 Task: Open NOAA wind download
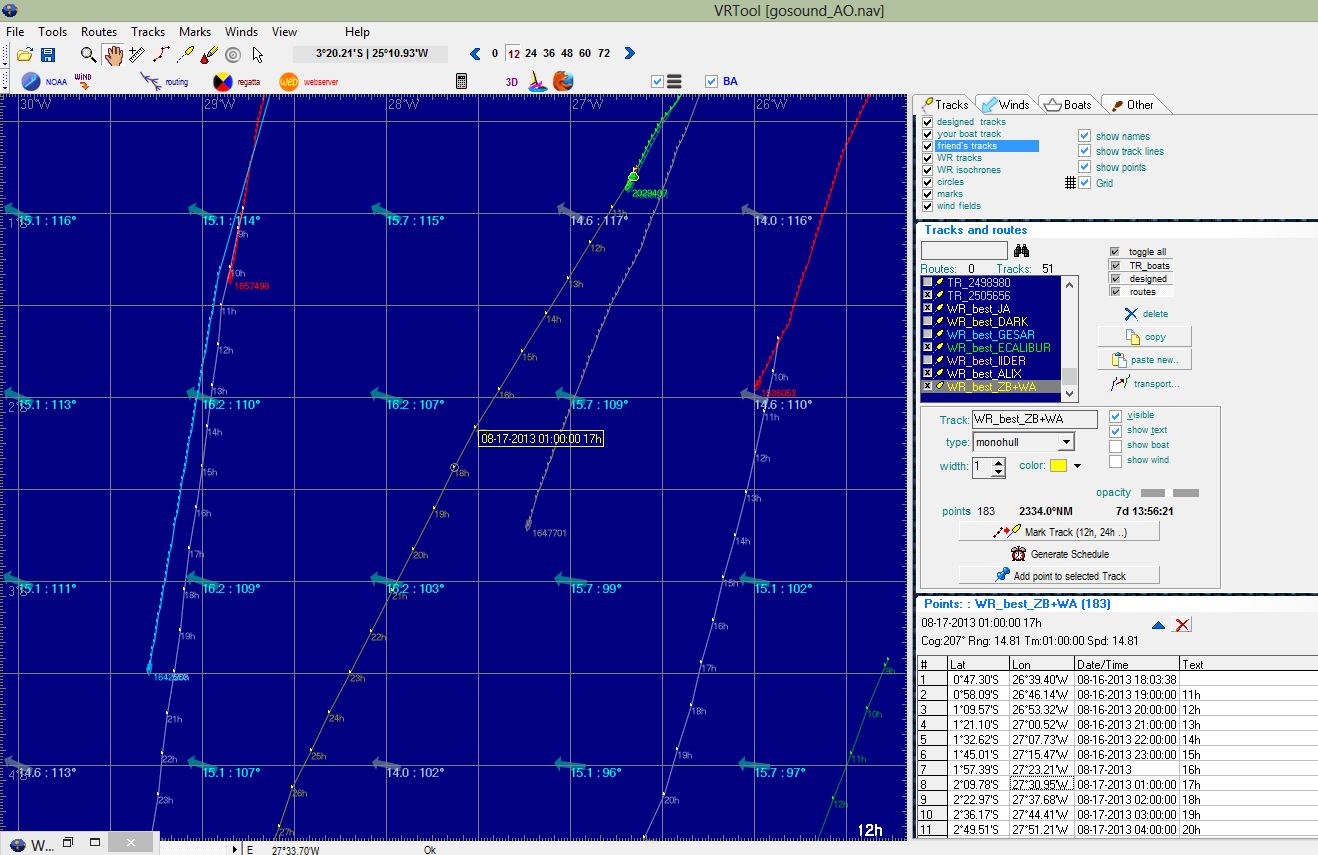tap(43, 81)
